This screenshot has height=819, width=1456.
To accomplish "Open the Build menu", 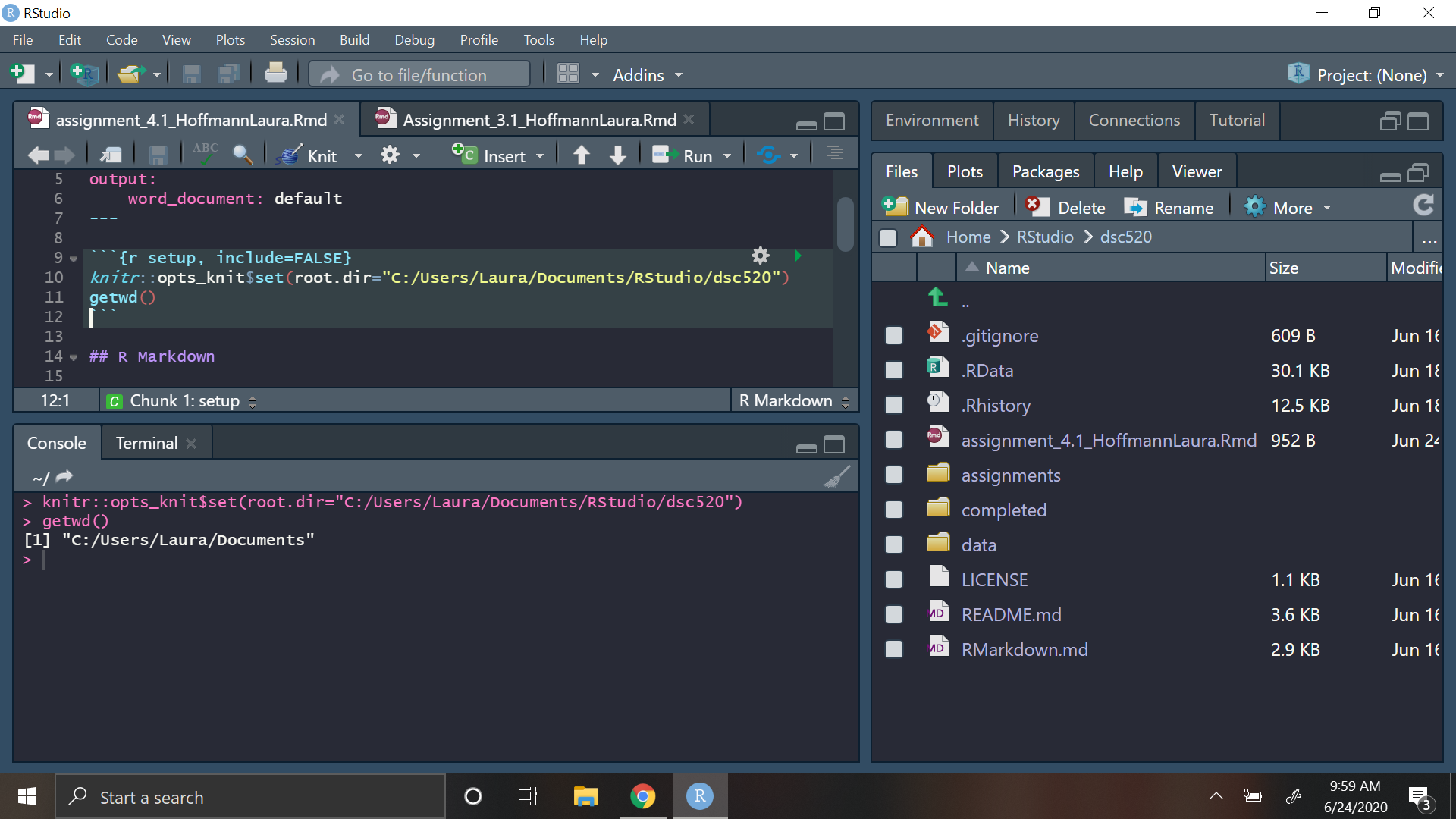I will (354, 40).
